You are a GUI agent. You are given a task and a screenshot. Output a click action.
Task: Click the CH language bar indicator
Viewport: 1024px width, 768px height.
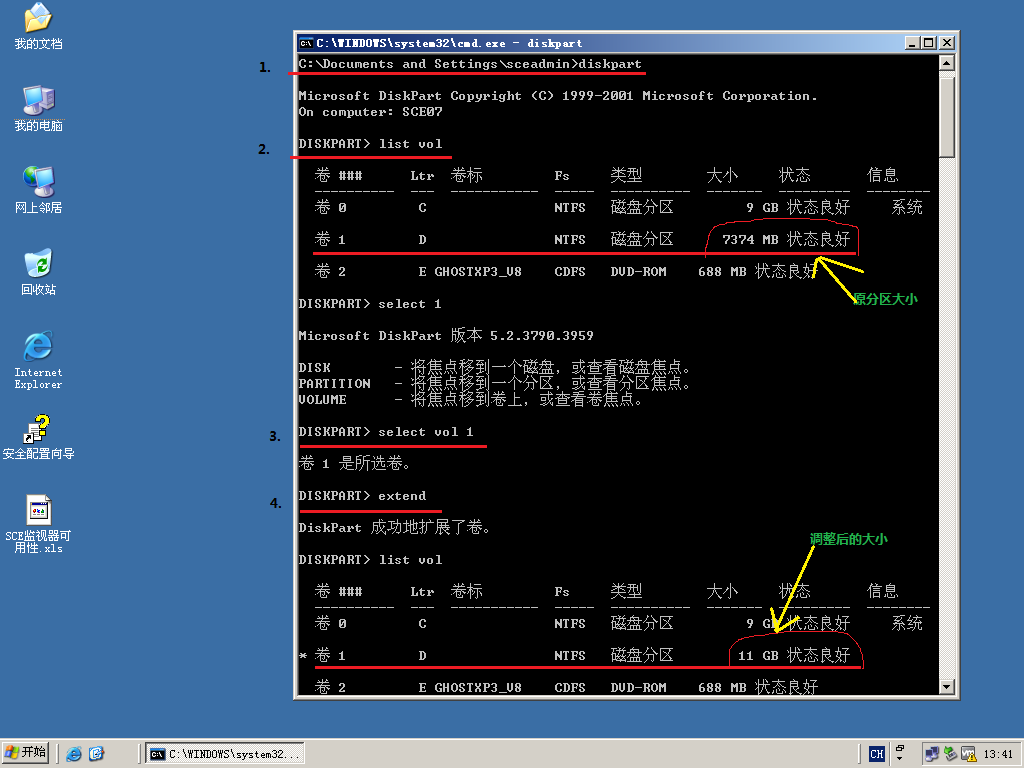click(876, 754)
